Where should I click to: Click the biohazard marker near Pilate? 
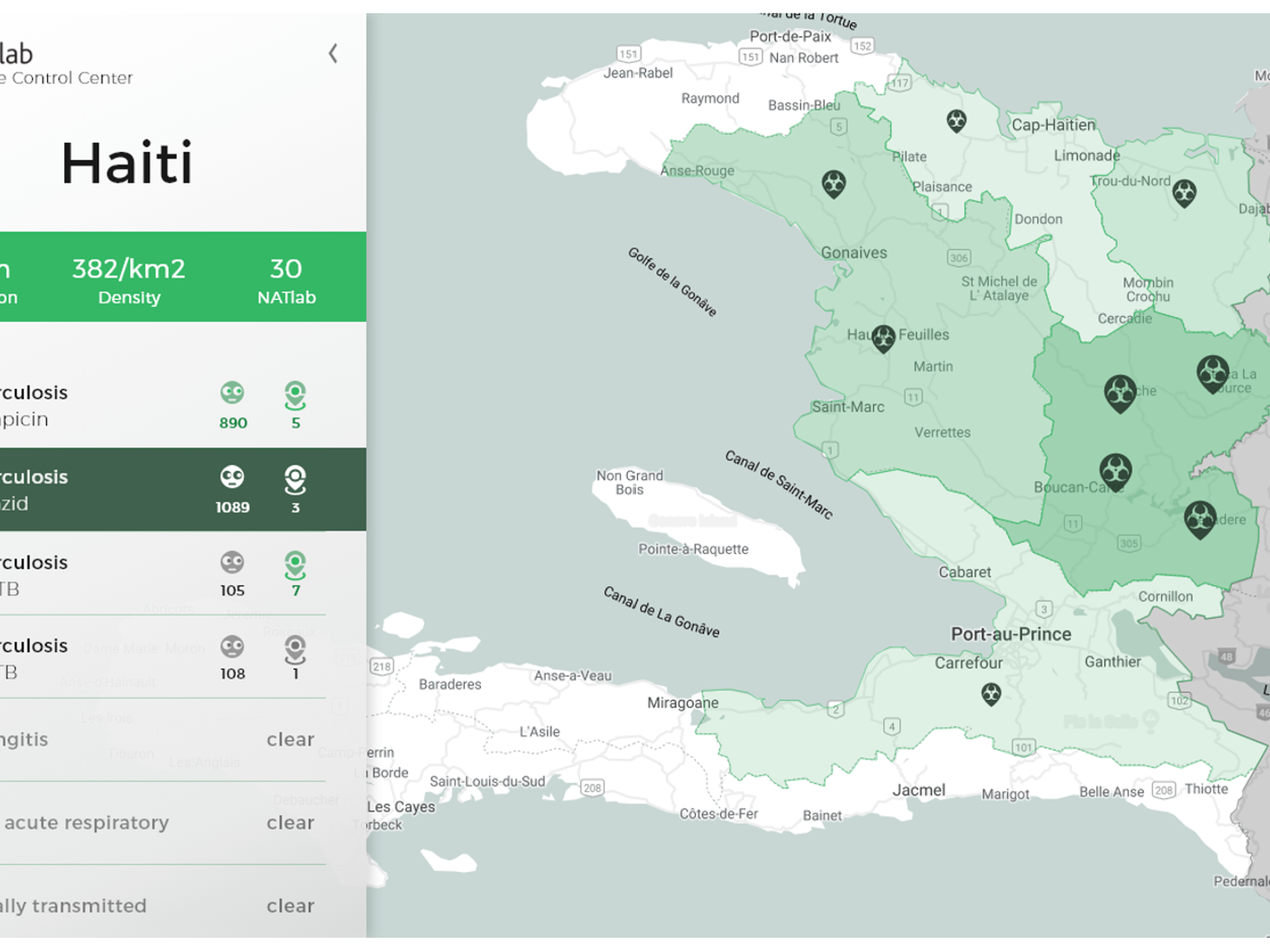click(x=956, y=121)
